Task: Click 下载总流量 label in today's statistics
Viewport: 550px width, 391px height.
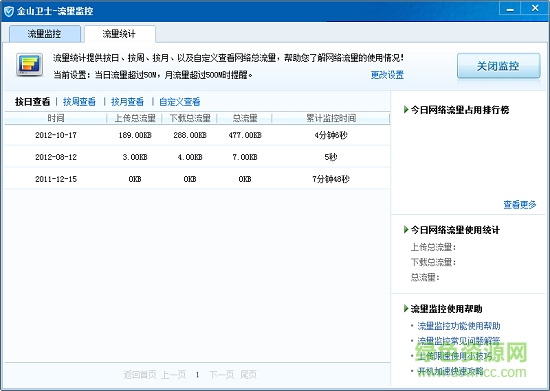Action: tap(434, 262)
